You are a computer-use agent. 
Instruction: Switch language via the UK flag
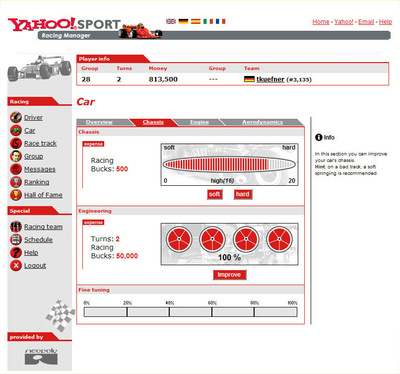pyautogui.click(x=171, y=21)
